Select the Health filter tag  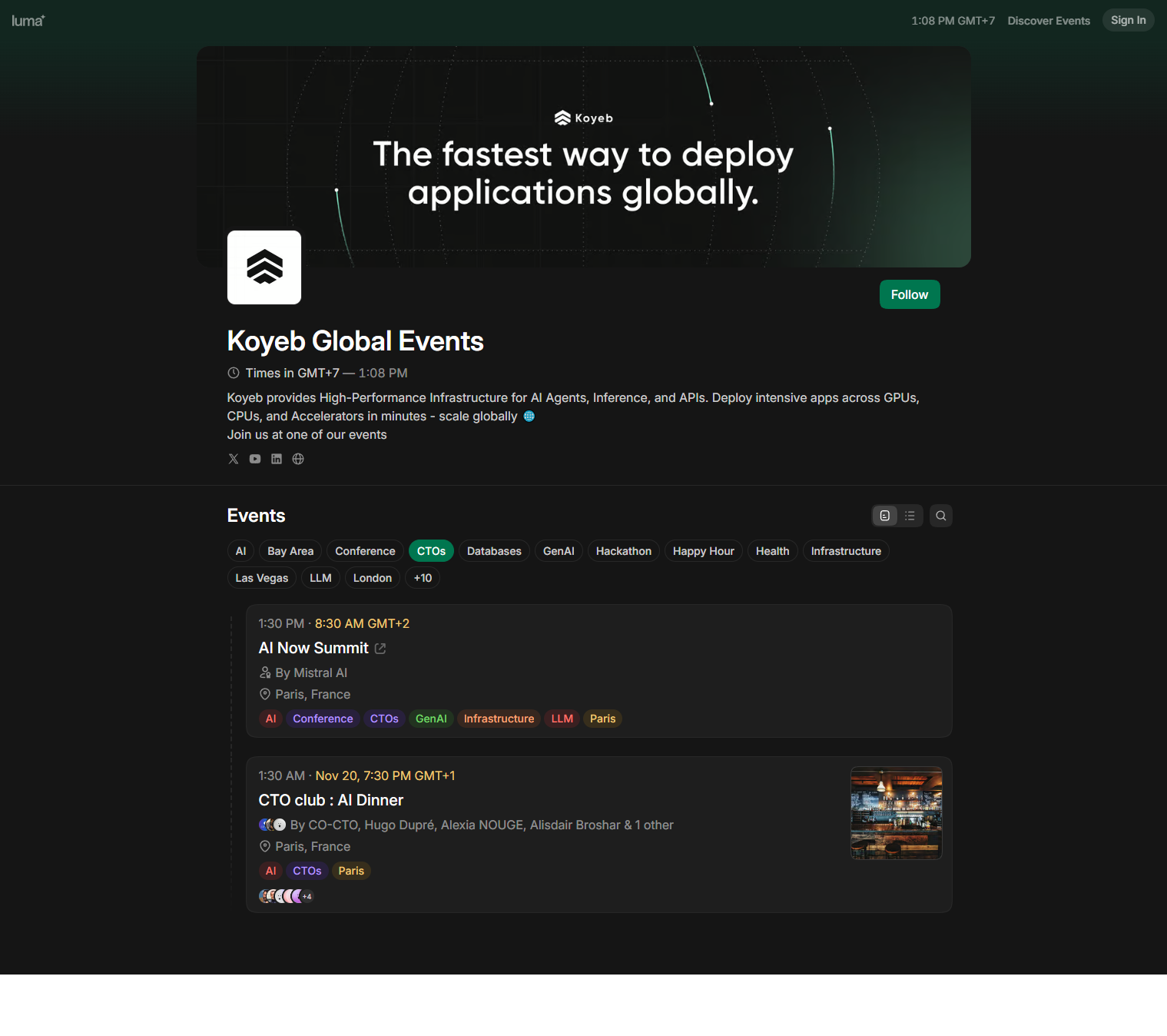click(772, 551)
